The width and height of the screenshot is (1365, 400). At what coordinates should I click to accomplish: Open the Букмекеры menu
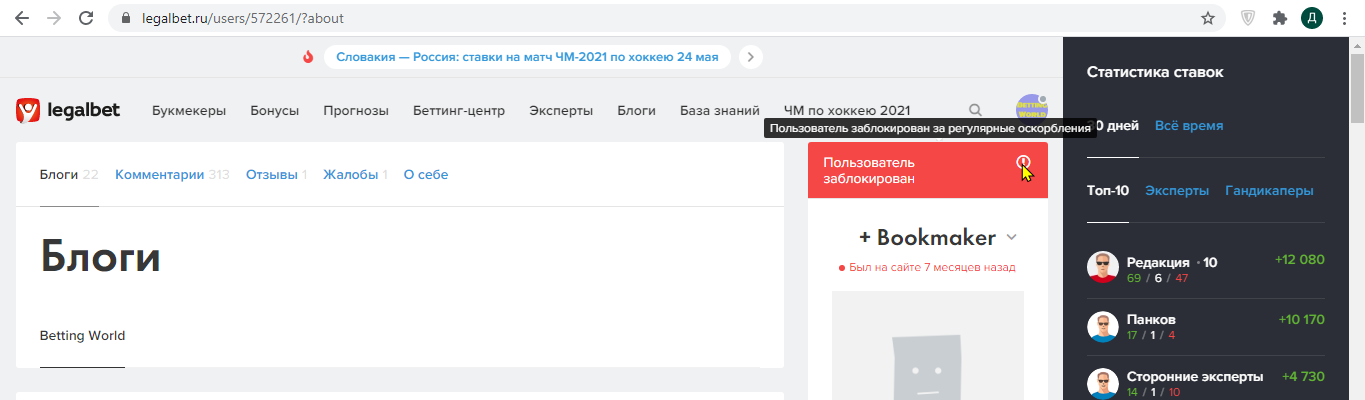click(189, 110)
